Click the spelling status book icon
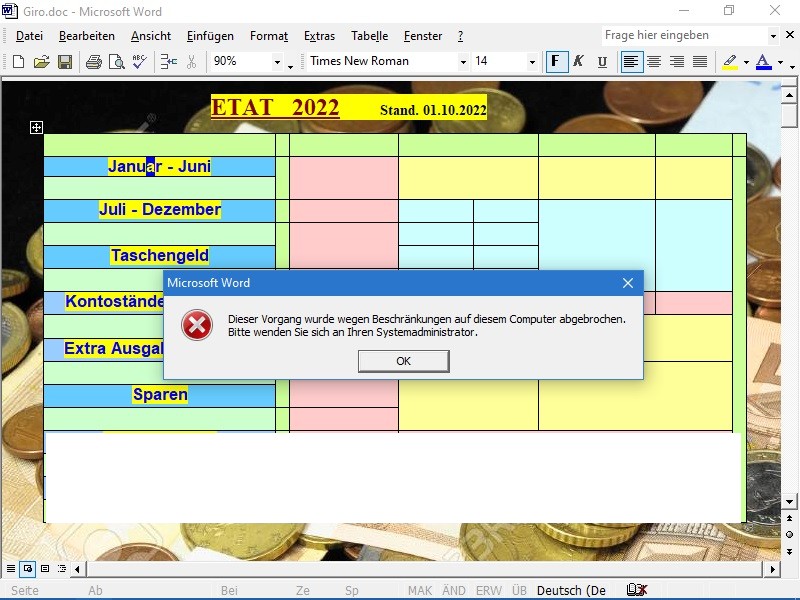The width and height of the screenshot is (800, 600). 637,590
